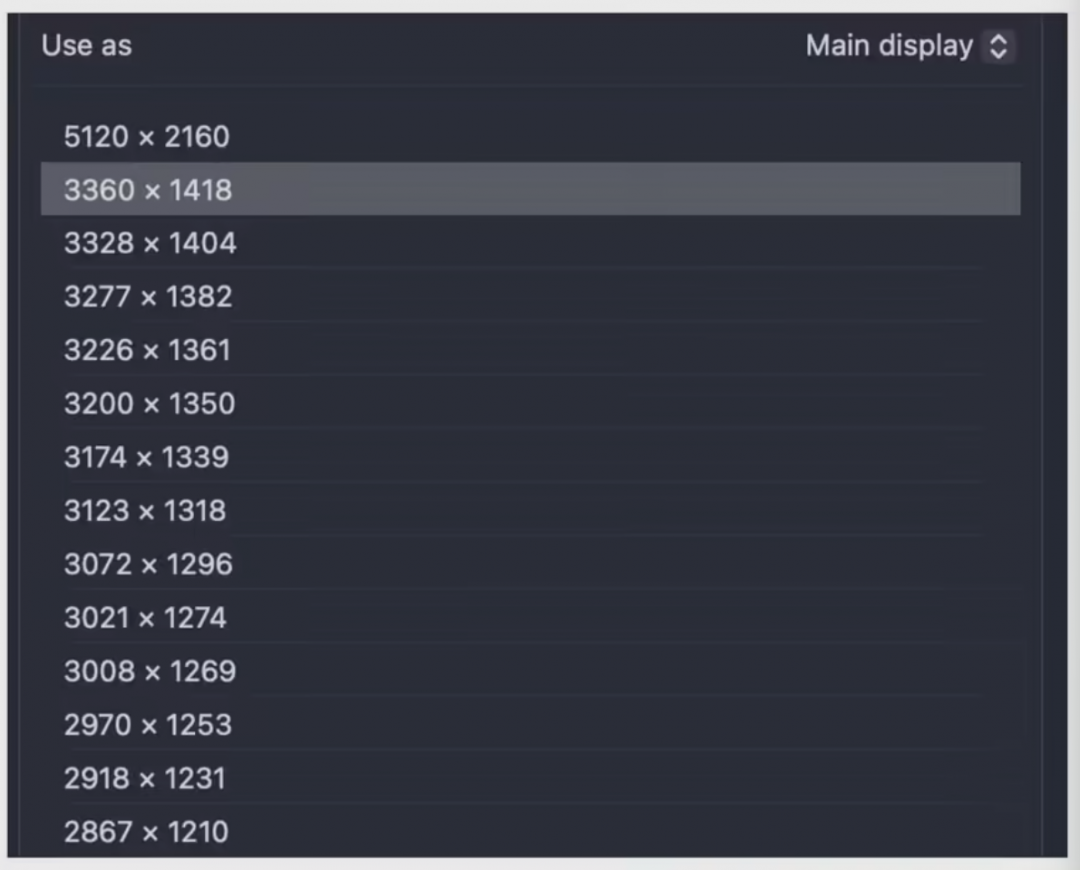1080x870 pixels.
Task: Choose the 3360 × 1418 resolution
Action: [148, 189]
